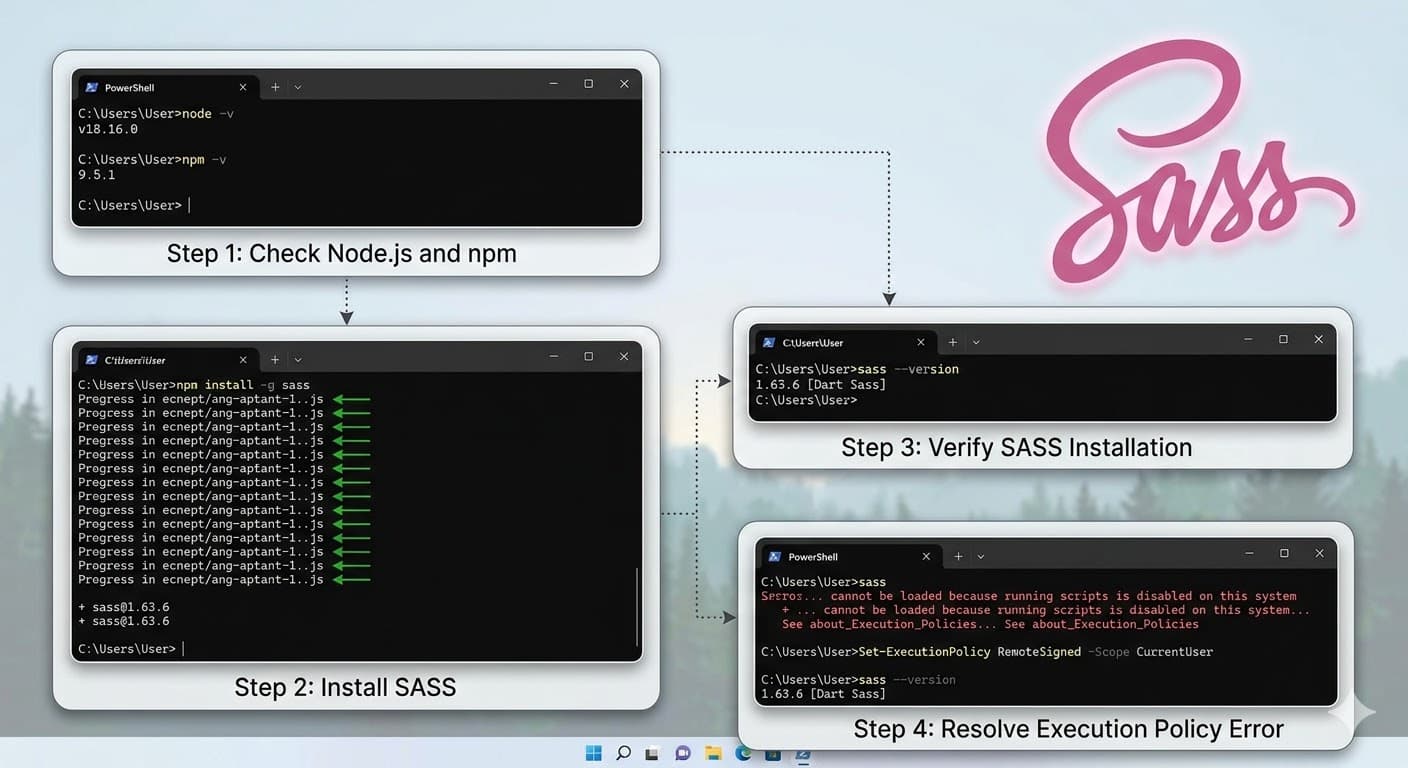Minimize the Step 1 PowerShell window
The height and width of the screenshot is (768, 1408).
click(x=553, y=85)
